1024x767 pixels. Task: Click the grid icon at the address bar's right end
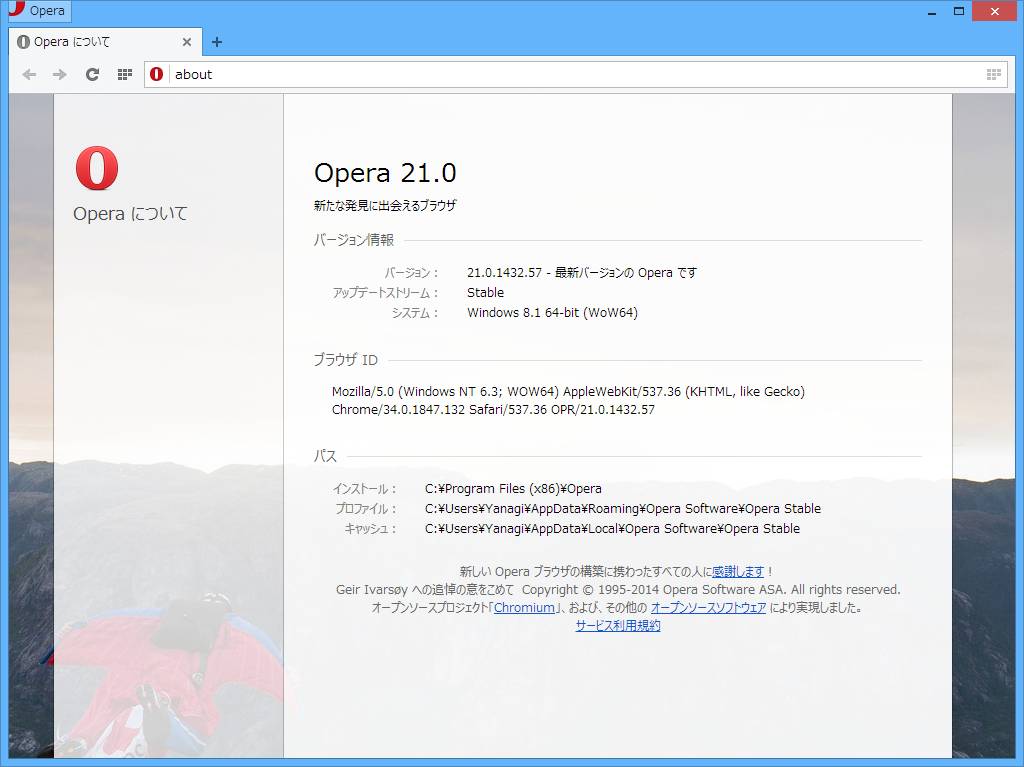pos(993,74)
